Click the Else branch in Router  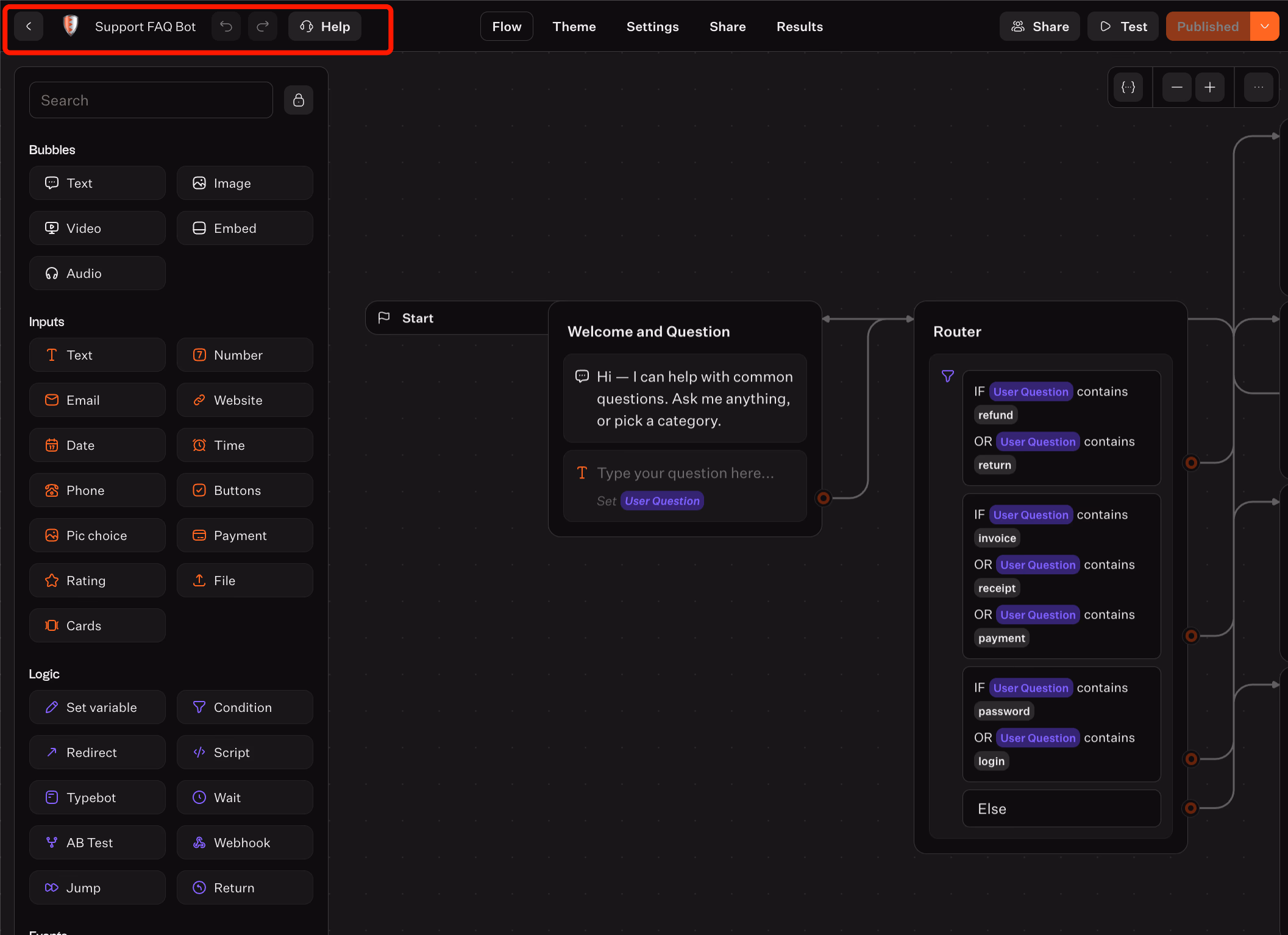pos(1061,809)
